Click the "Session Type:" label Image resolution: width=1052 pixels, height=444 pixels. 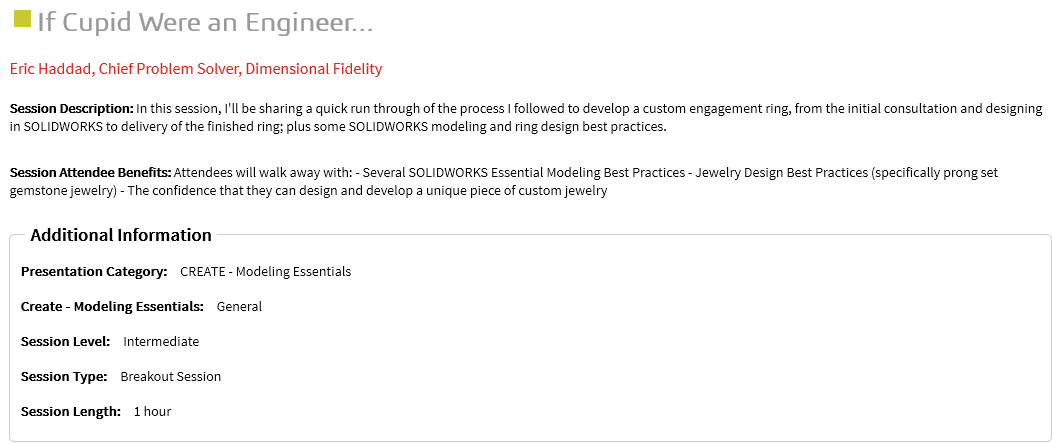pyautogui.click(x=64, y=377)
